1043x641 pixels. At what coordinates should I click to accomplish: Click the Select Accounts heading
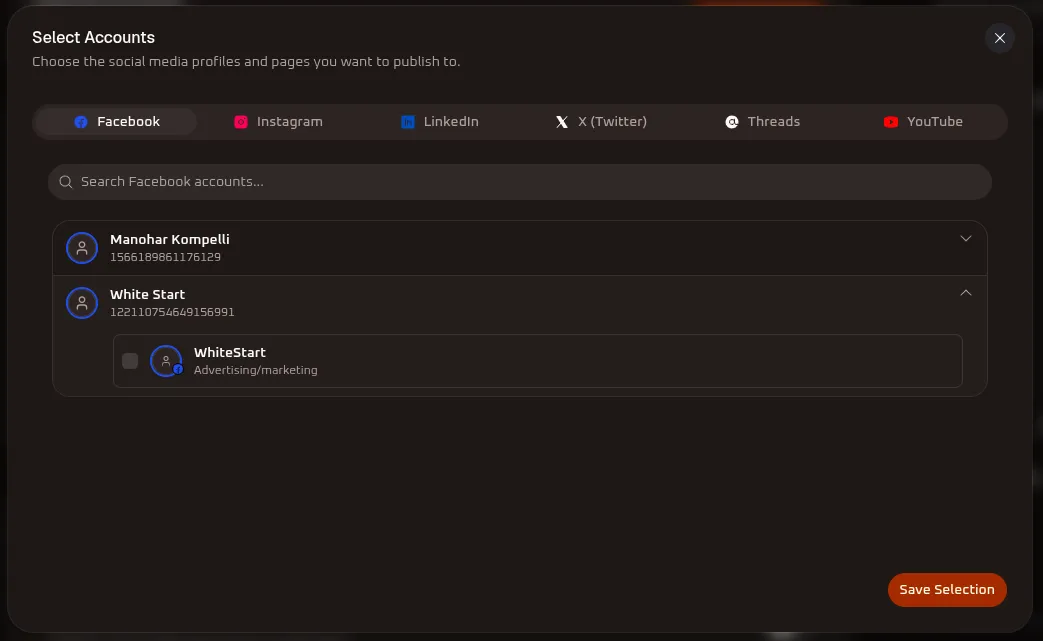93,37
